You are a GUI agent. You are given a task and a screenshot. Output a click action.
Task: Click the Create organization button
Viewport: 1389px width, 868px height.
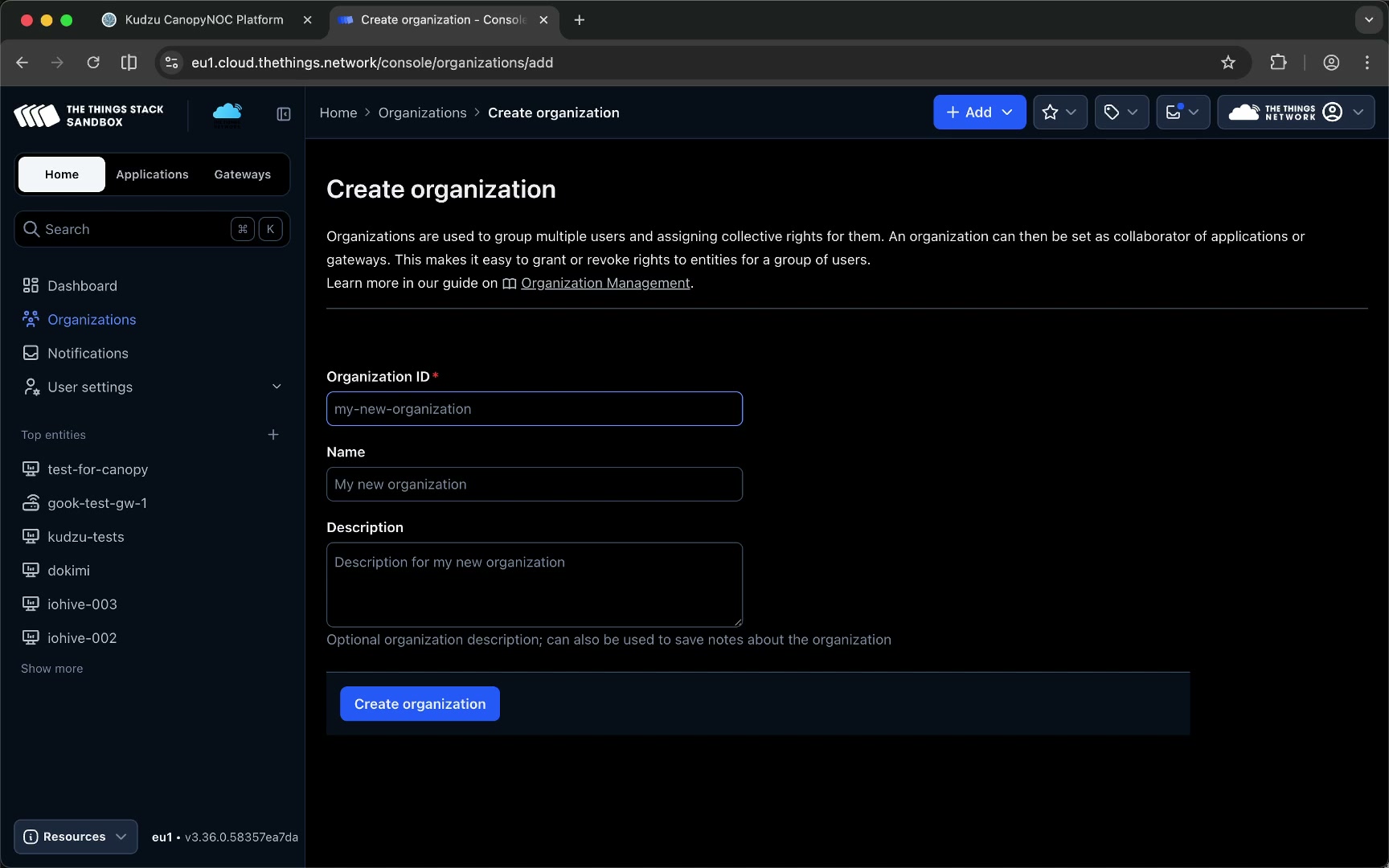pyautogui.click(x=420, y=704)
